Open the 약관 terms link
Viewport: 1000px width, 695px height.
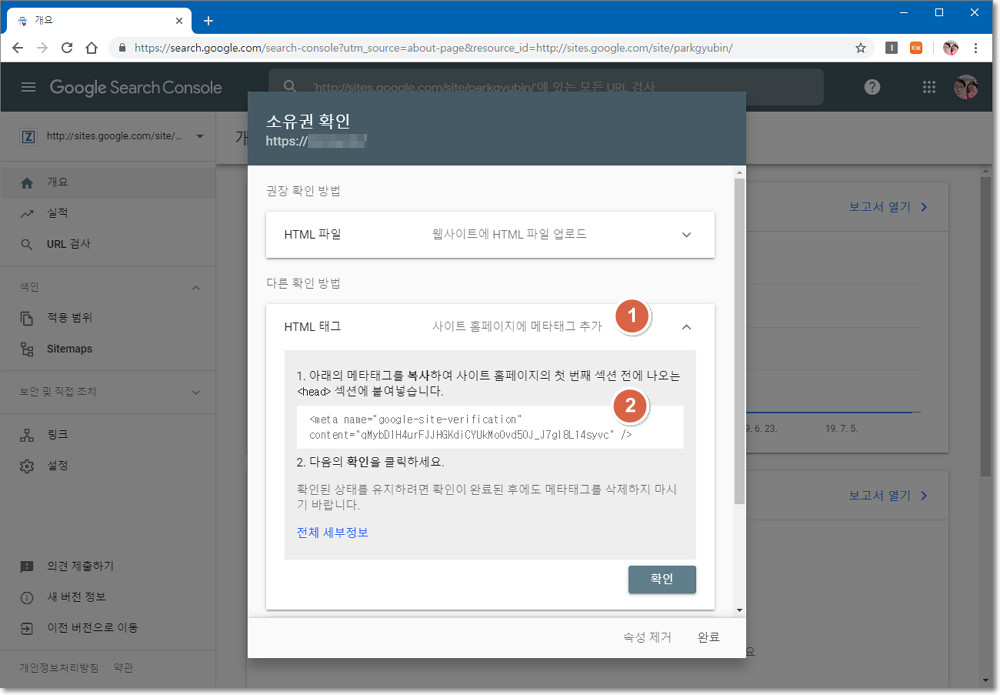click(x=123, y=668)
